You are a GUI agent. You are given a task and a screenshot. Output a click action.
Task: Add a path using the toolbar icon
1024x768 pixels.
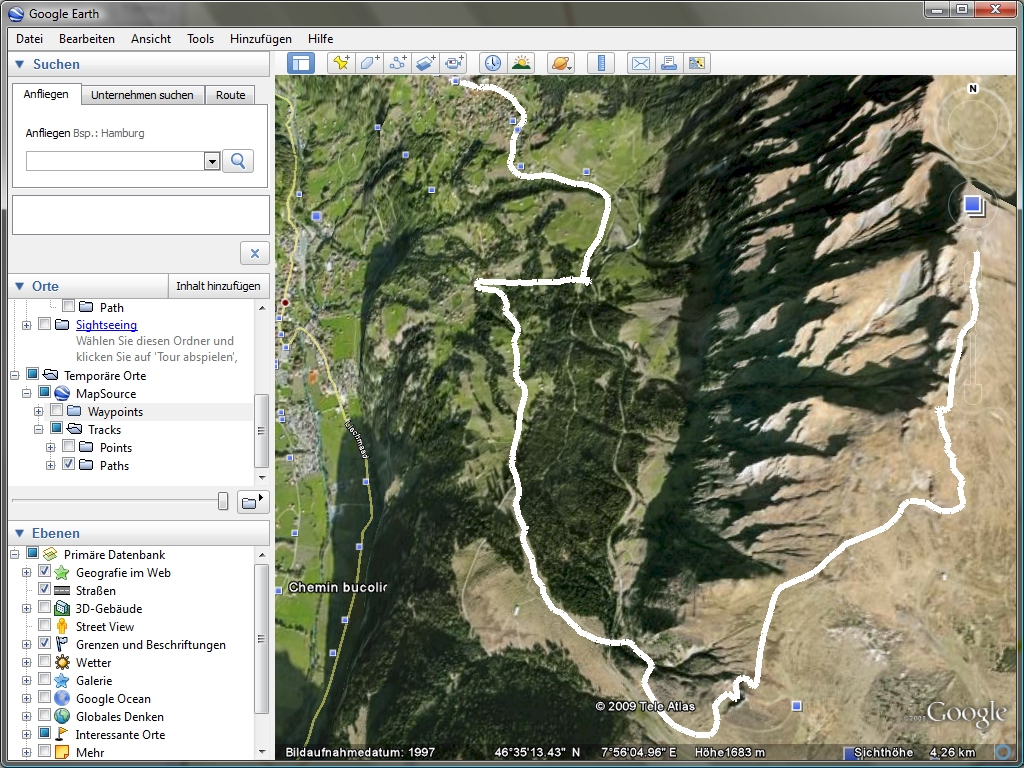pos(398,63)
